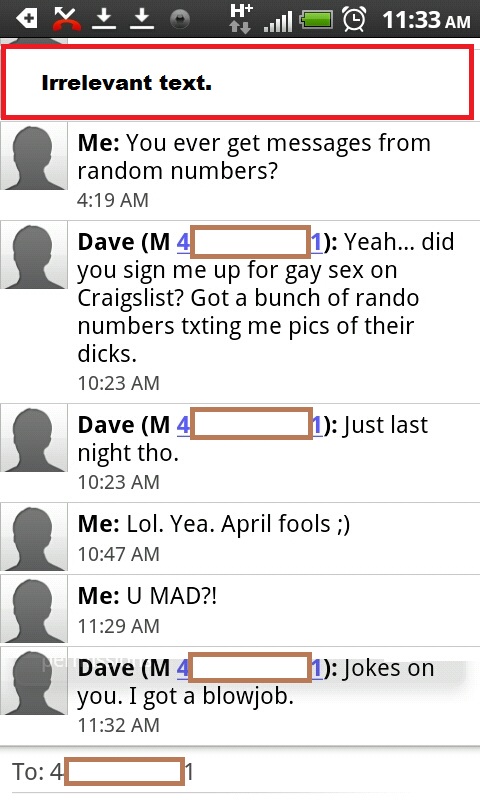The image size is (480, 800).
Task: Tap the plus tag notification icon
Action: (26, 19)
